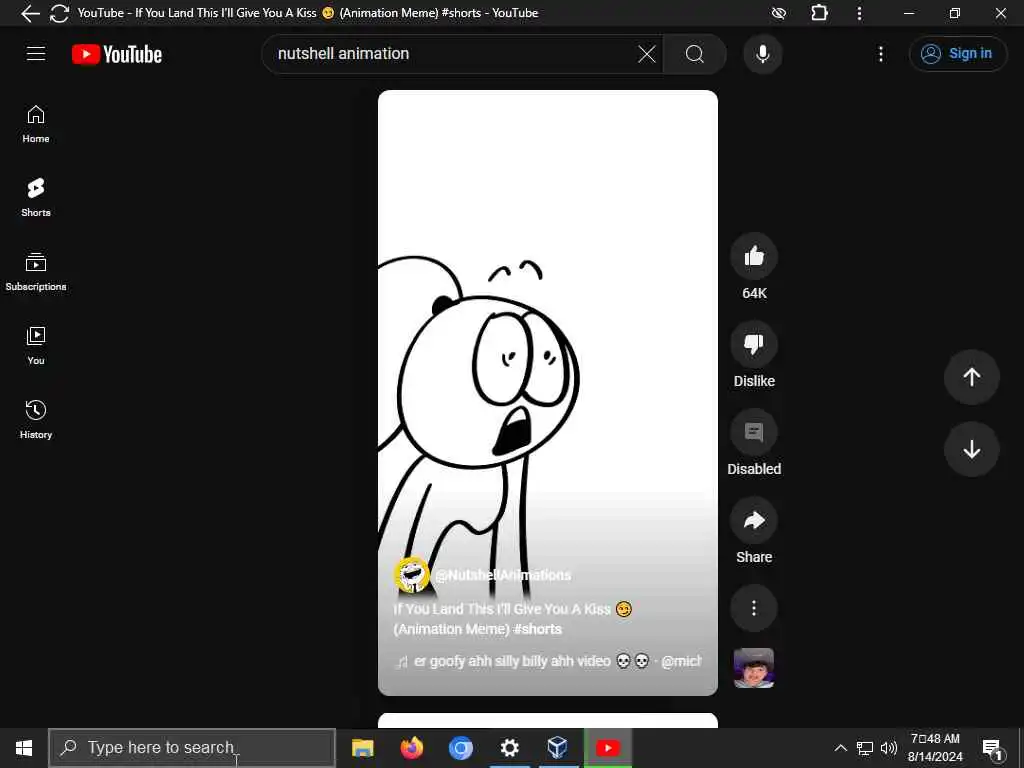
Task: Open the extensions puzzle icon
Action: click(820, 13)
